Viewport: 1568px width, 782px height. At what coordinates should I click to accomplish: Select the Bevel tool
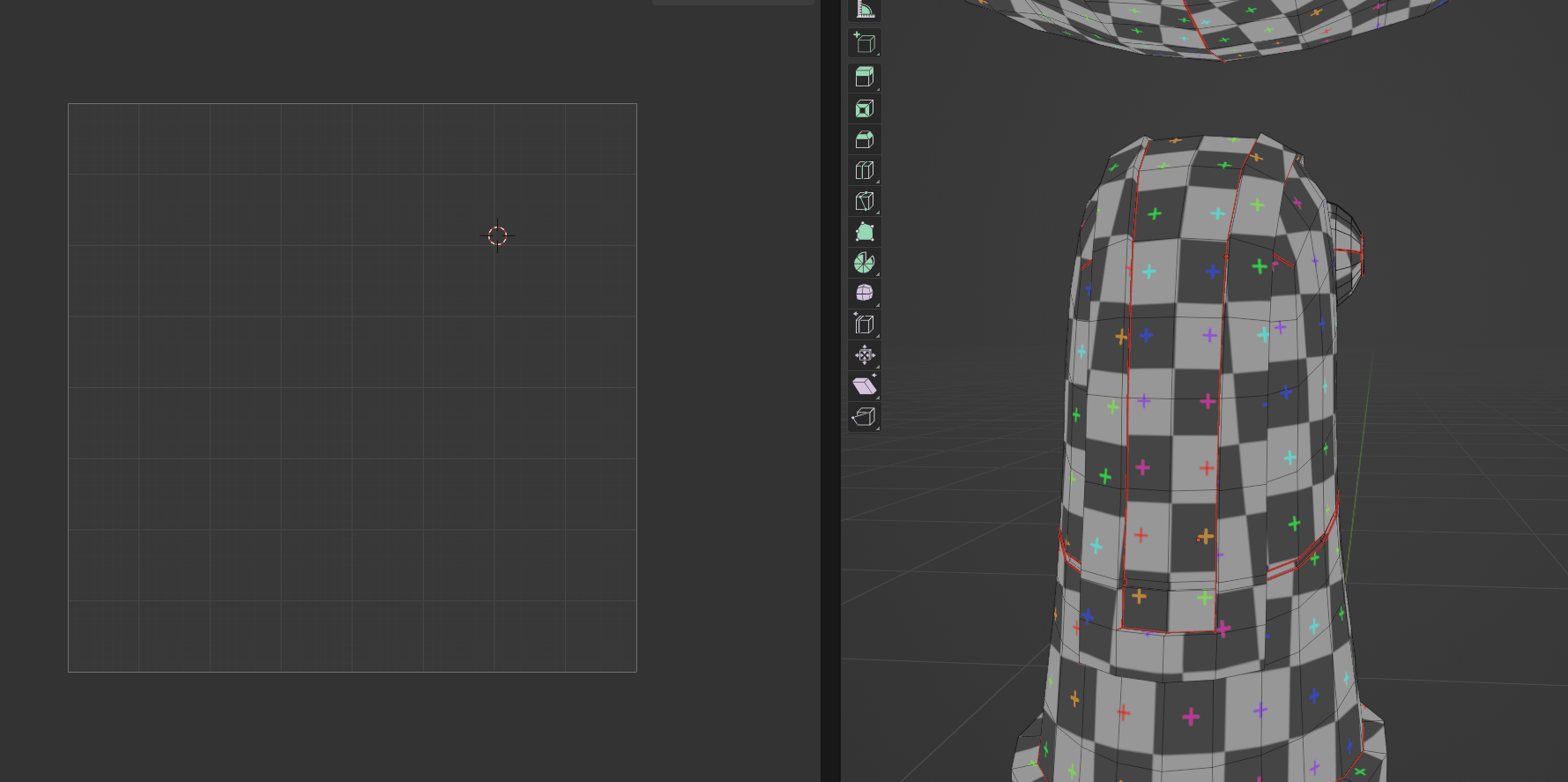click(865, 139)
